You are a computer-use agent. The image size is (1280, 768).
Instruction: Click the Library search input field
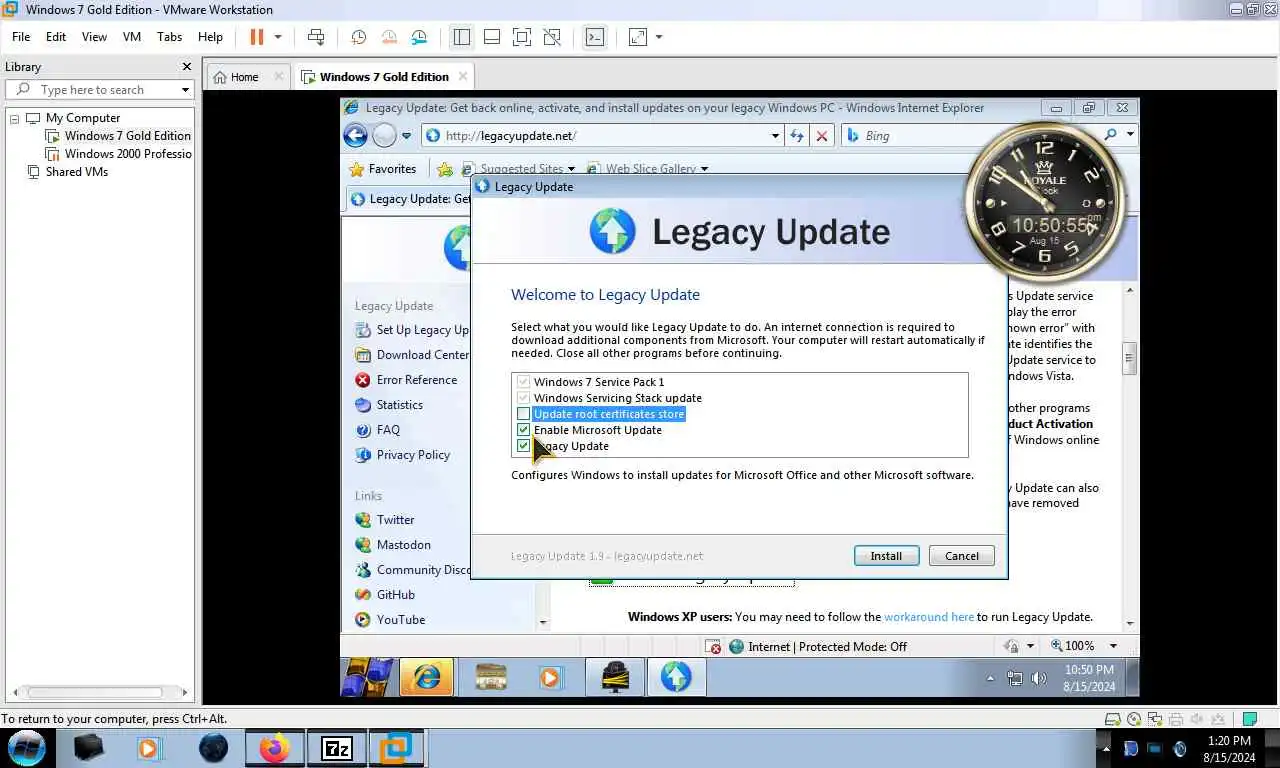tap(100, 90)
